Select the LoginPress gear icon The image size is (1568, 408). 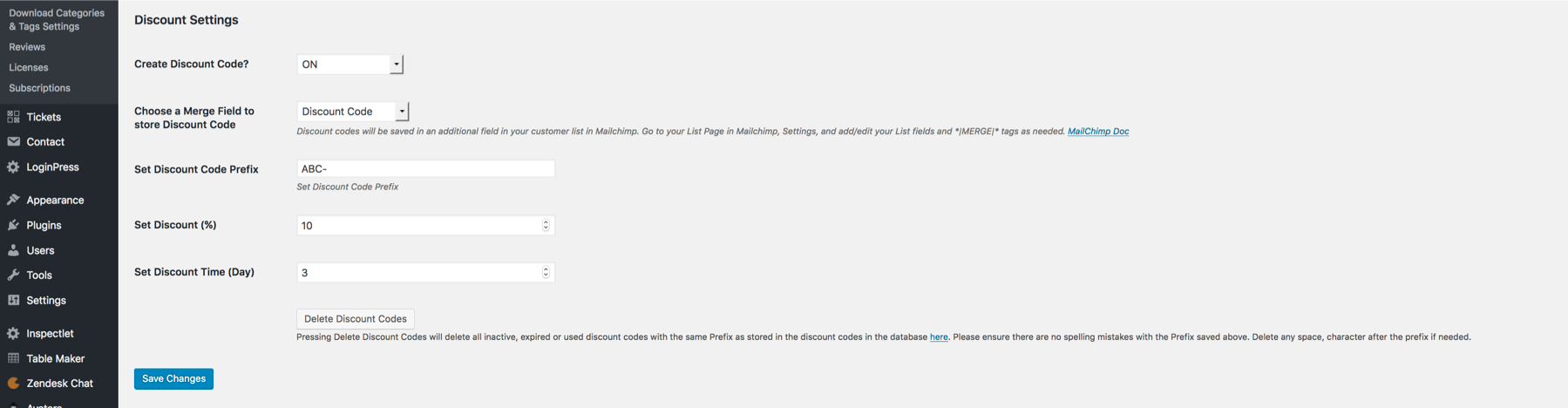coord(13,167)
